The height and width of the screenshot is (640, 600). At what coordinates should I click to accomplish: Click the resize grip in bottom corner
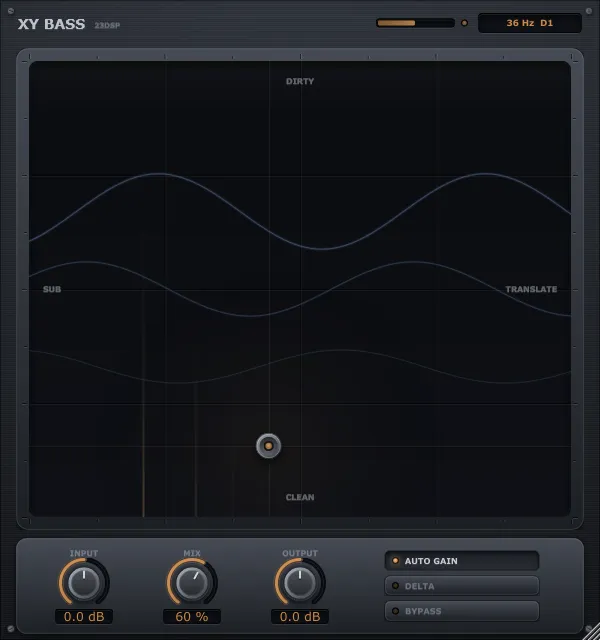coord(592,630)
